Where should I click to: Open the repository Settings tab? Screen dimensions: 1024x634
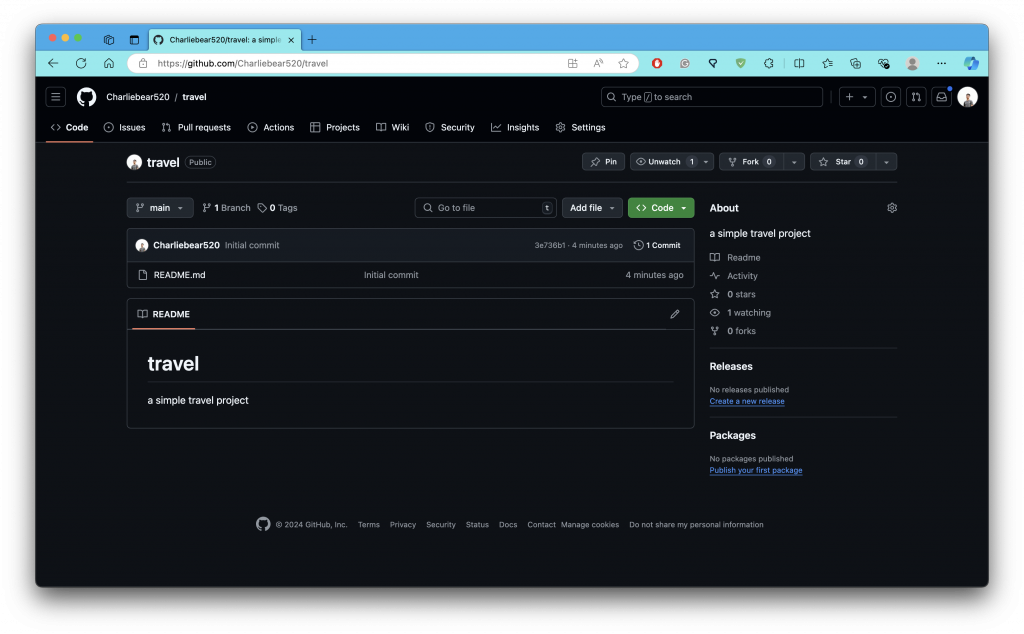(x=581, y=127)
